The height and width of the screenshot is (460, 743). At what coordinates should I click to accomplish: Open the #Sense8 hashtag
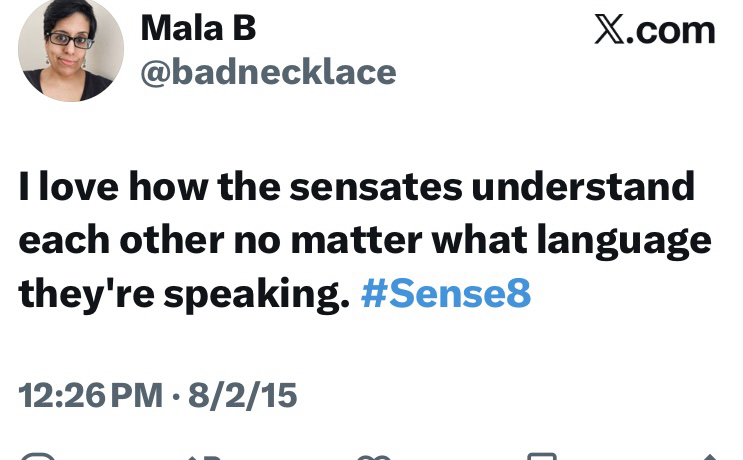point(445,295)
